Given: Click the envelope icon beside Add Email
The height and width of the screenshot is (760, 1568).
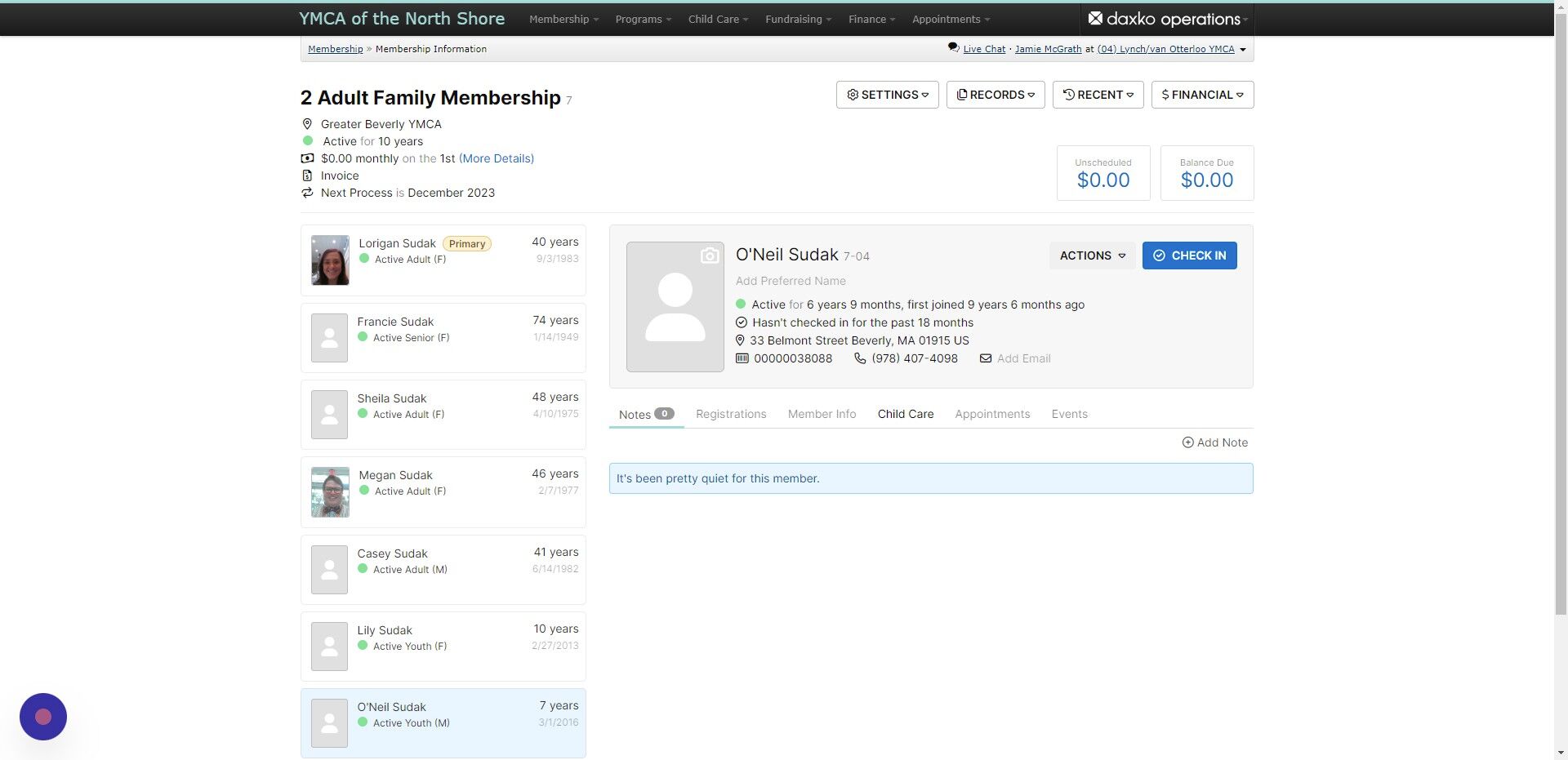Looking at the screenshot, I should 986,358.
